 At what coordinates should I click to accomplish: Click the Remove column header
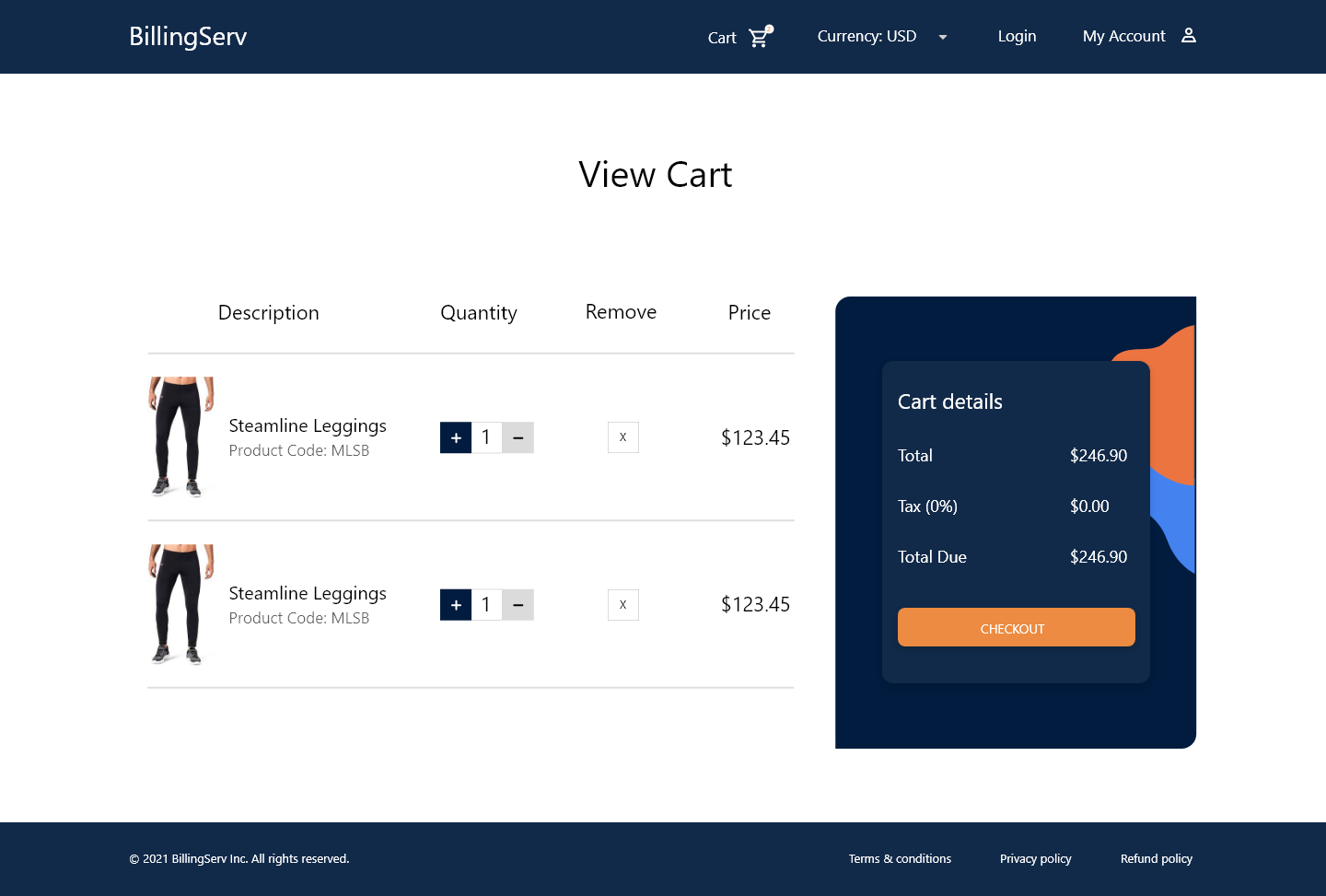[x=621, y=312]
